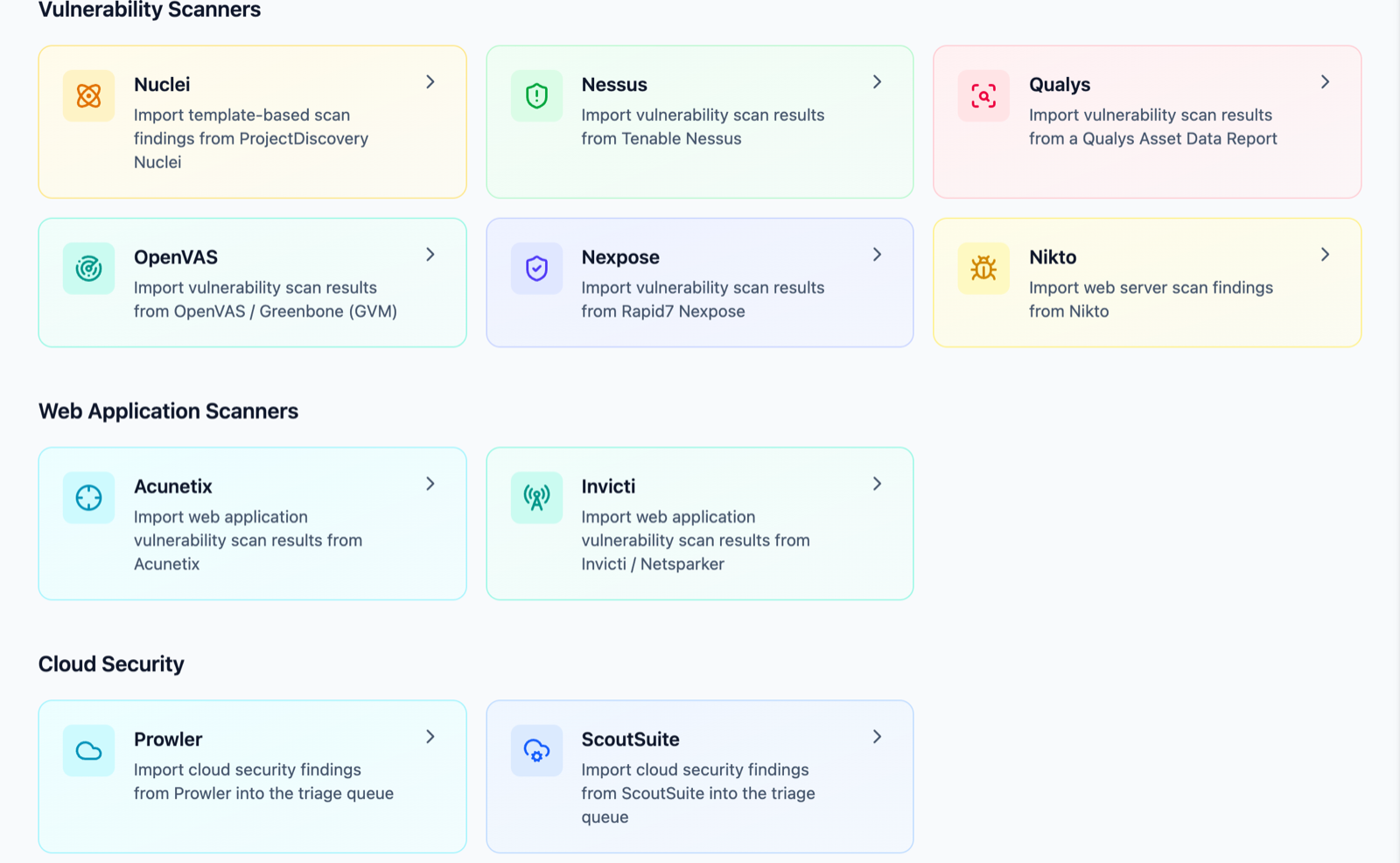Screen dimensions: 1400x863
Task: Click the Qualys Asset Data Report description
Action: pos(1153,126)
